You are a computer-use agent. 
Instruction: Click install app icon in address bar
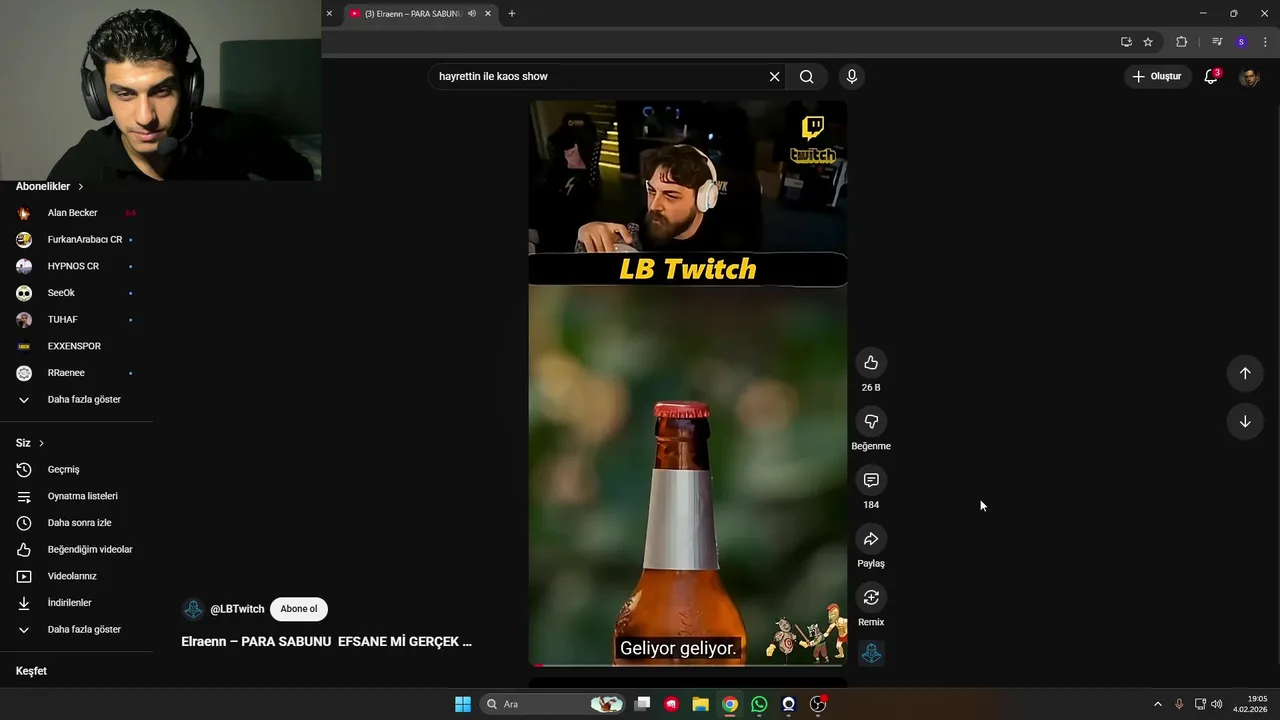1126,42
